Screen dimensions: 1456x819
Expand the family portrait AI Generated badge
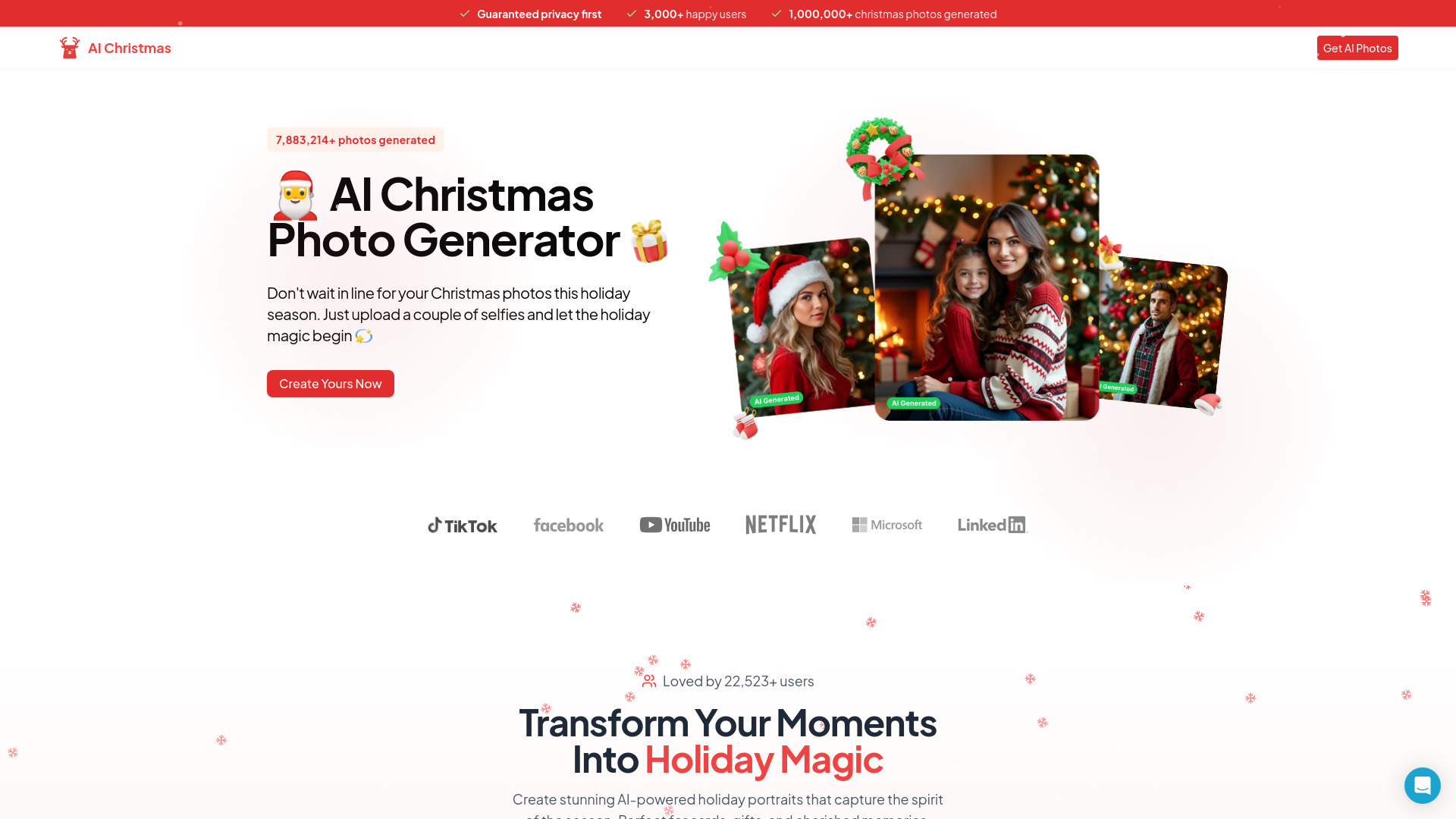coord(912,402)
